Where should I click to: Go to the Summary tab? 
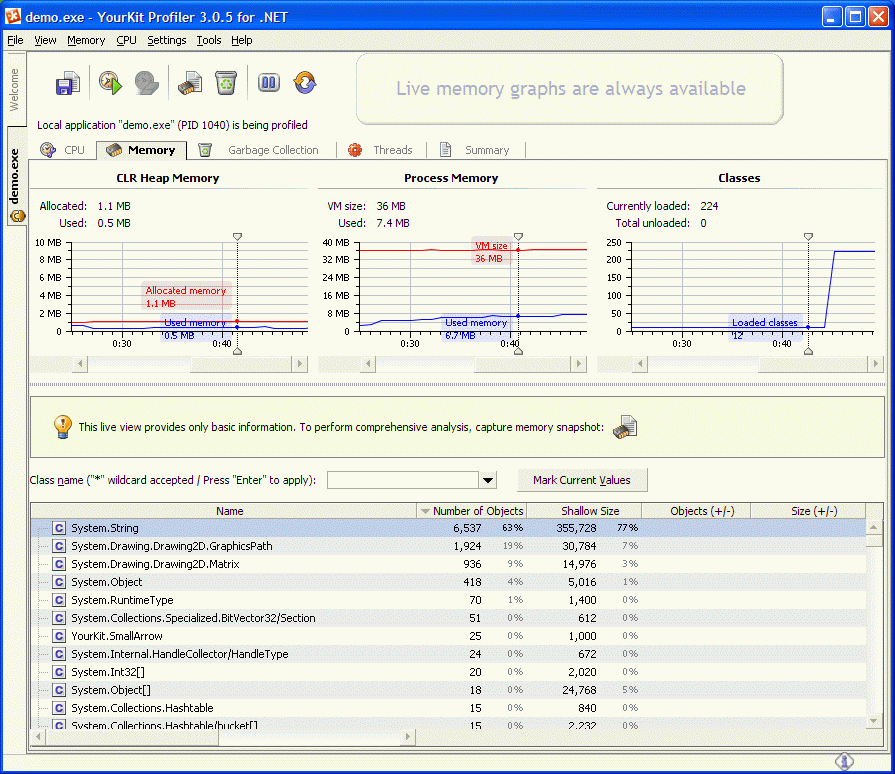click(475, 150)
